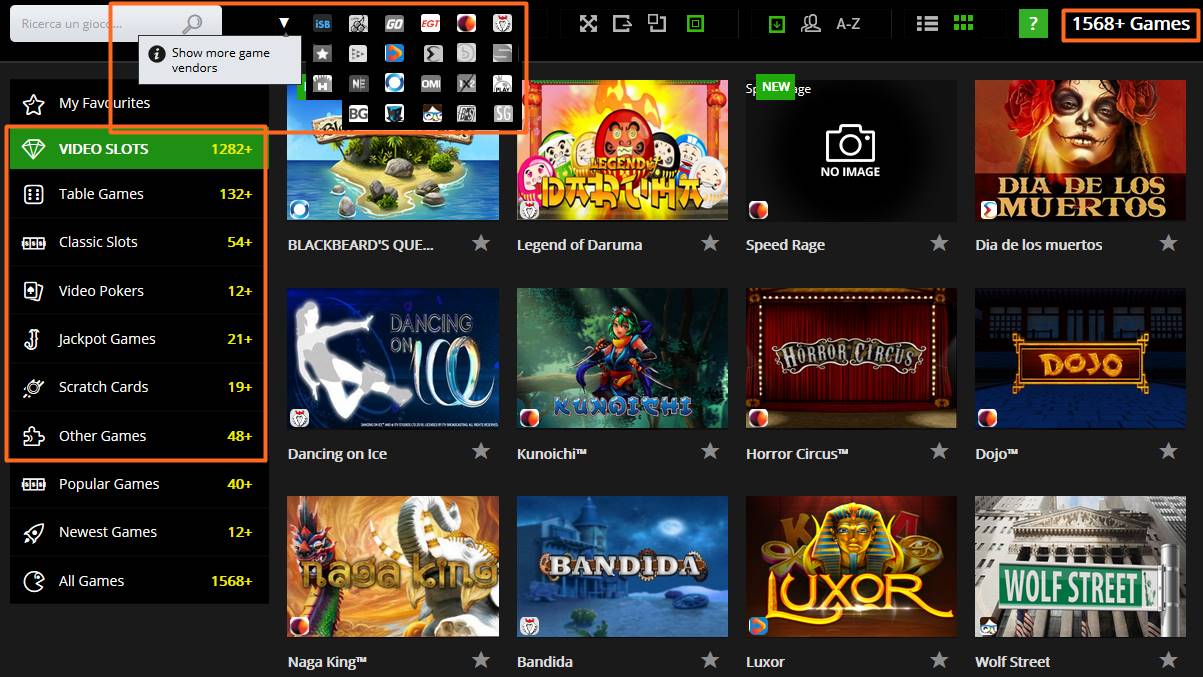Filter by OMI vendor icon
The image size is (1203, 677).
click(430, 83)
